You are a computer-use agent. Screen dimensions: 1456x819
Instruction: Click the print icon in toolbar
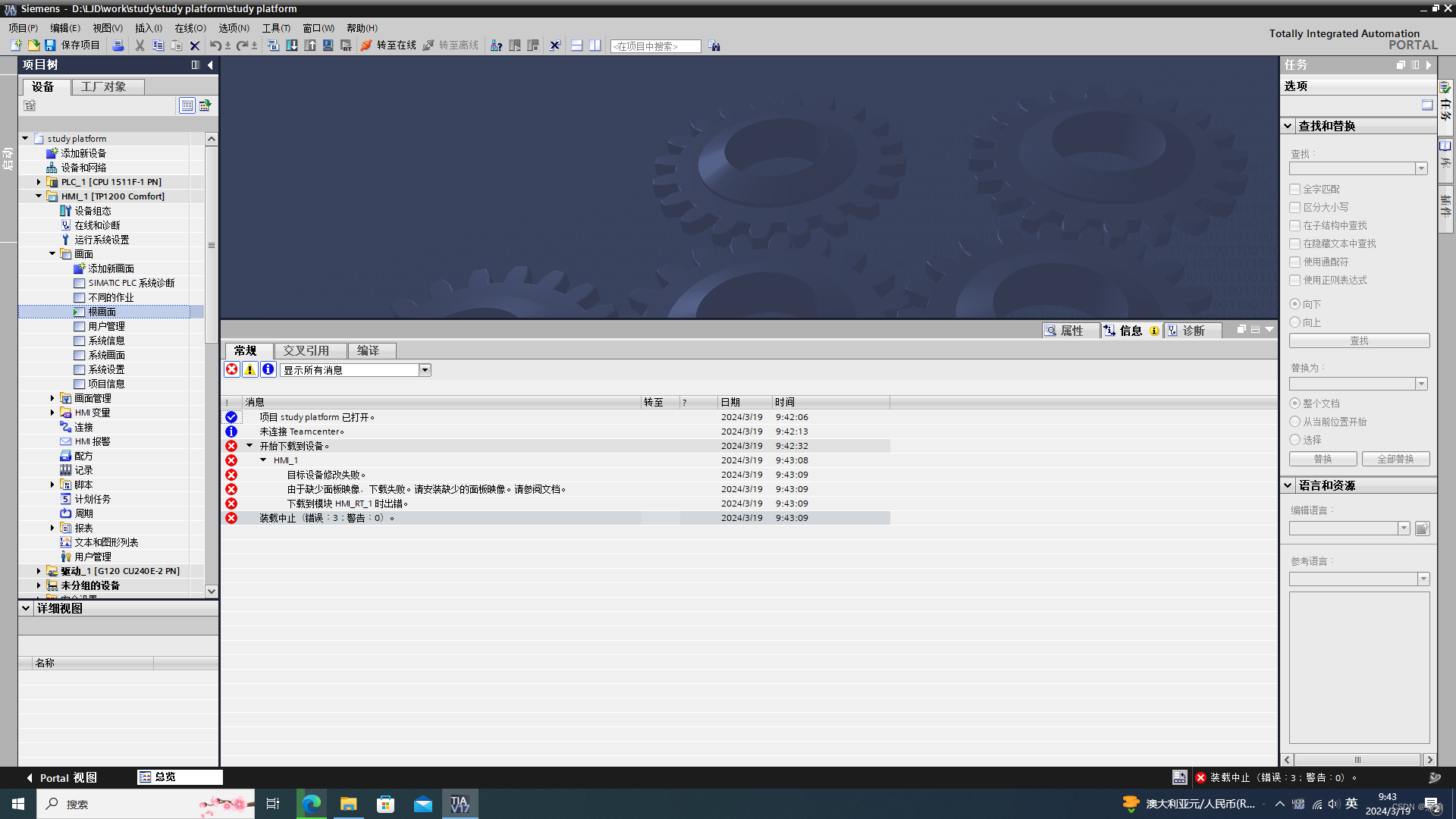(x=118, y=45)
